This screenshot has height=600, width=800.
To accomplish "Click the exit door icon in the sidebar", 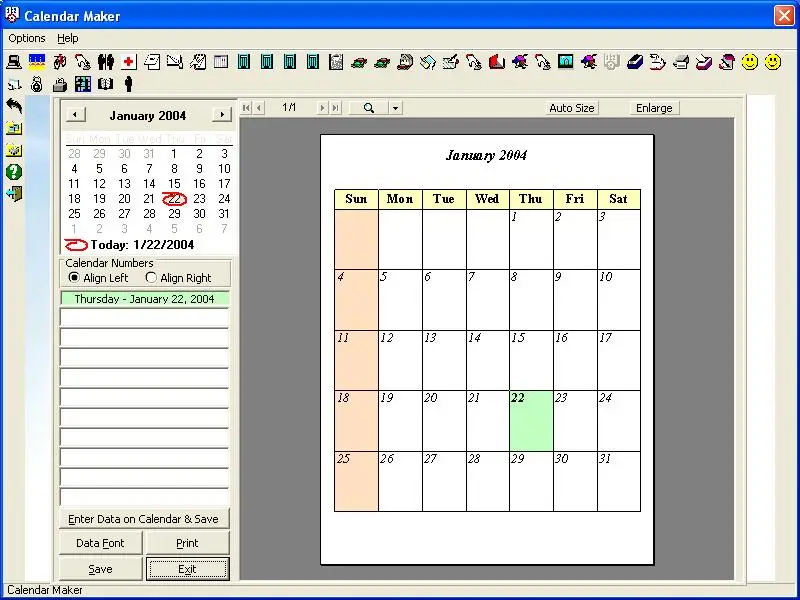I will tap(14, 194).
